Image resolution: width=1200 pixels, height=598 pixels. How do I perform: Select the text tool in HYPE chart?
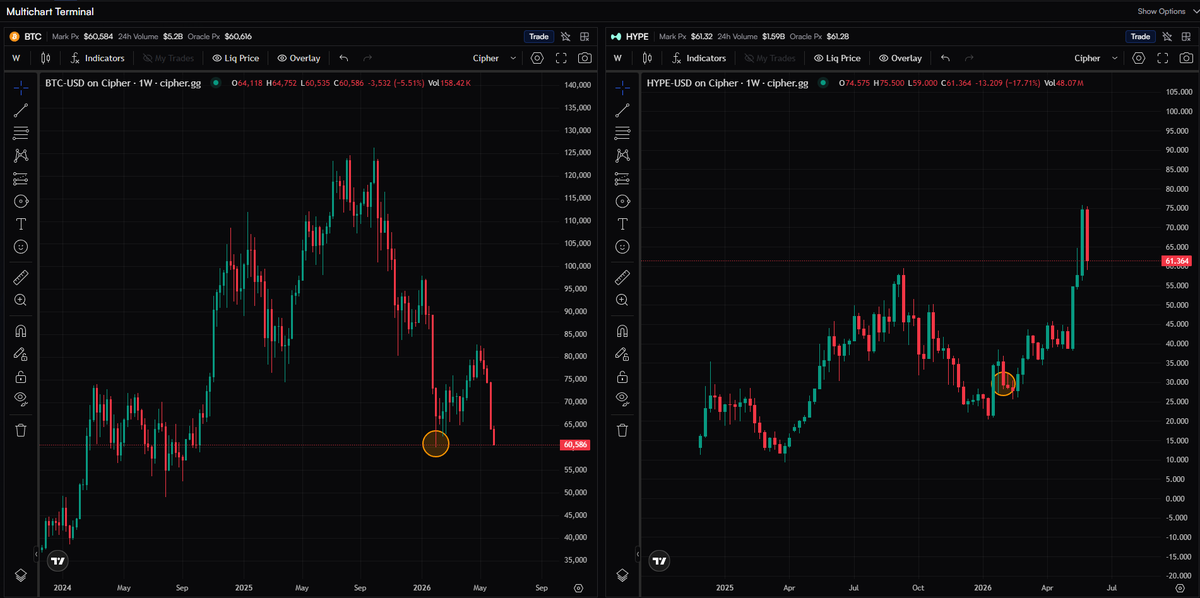pyautogui.click(x=622, y=224)
